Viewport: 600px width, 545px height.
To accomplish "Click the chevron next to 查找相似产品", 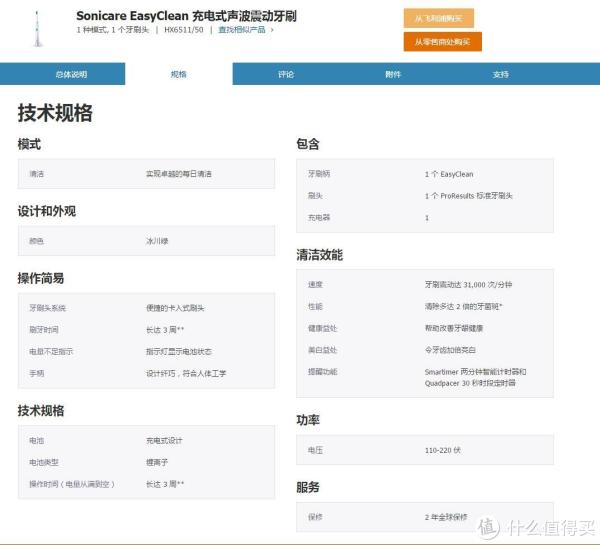I will click(x=272, y=30).
